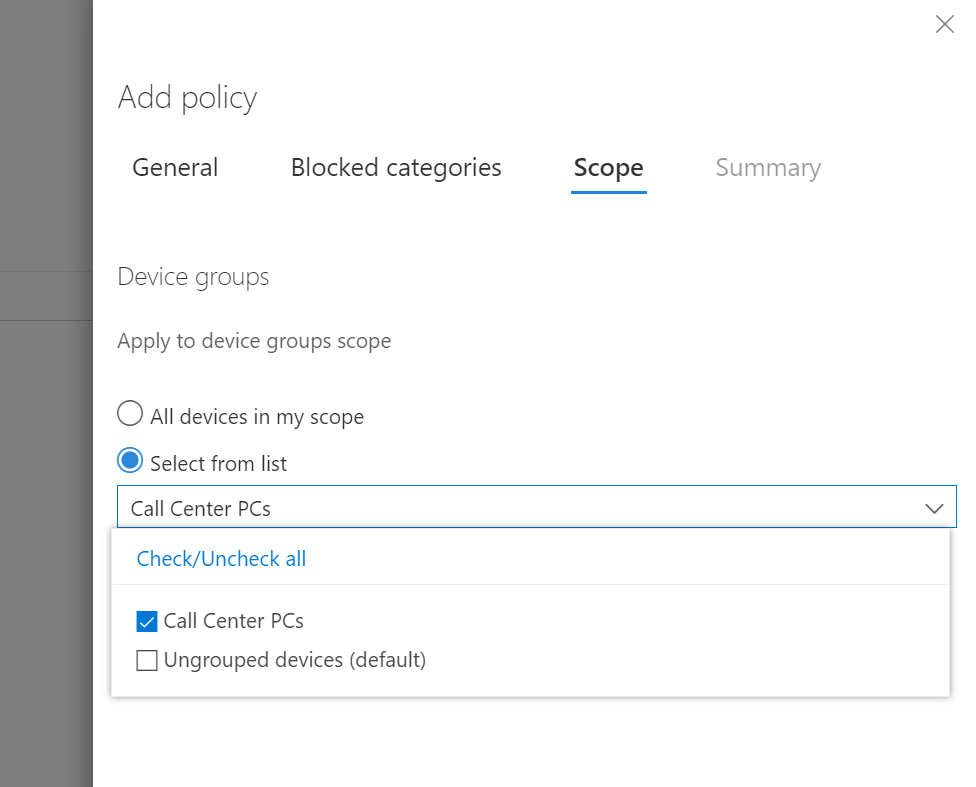Open the General tab
976x787 pixels.
(x=175, y=168)
